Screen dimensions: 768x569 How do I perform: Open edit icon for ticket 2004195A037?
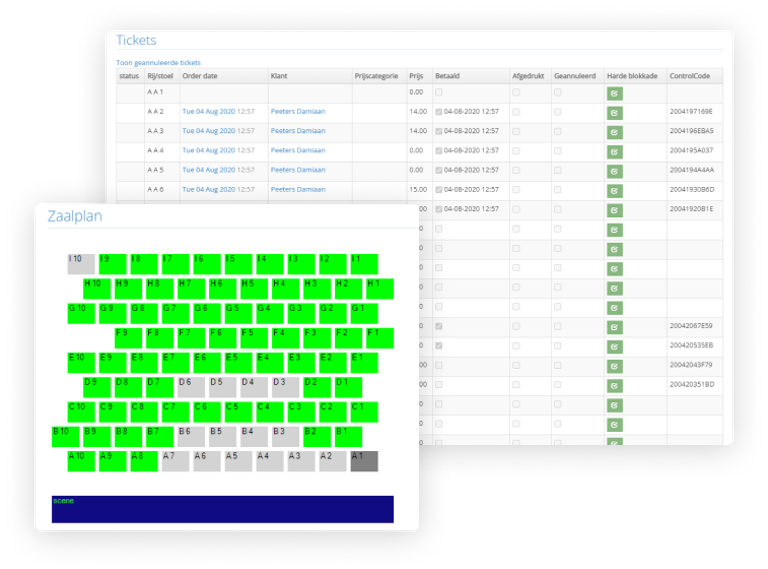(614, 151)
